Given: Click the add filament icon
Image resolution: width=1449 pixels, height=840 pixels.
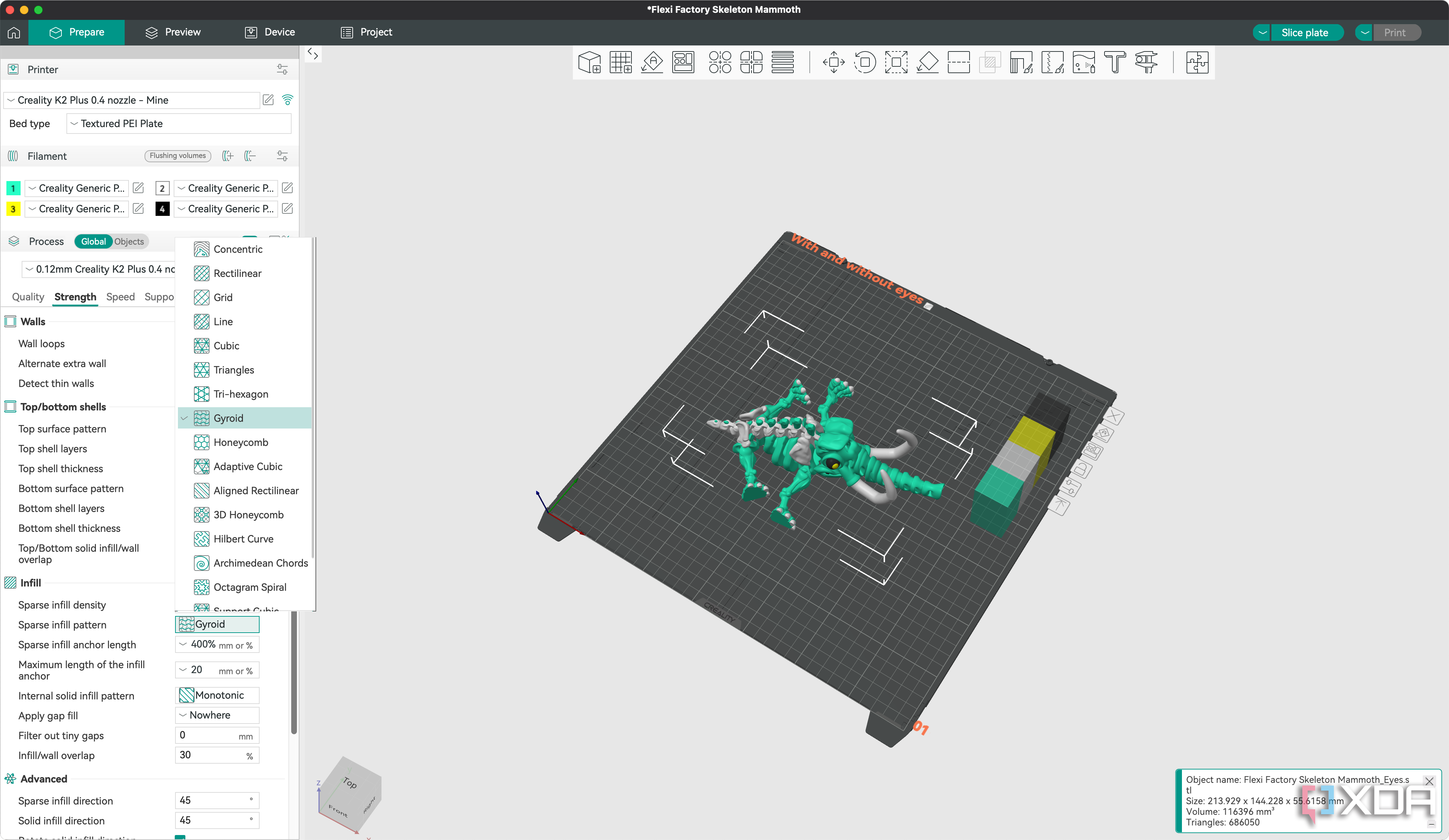Looking at the screenshot, I should pos(228,156).
